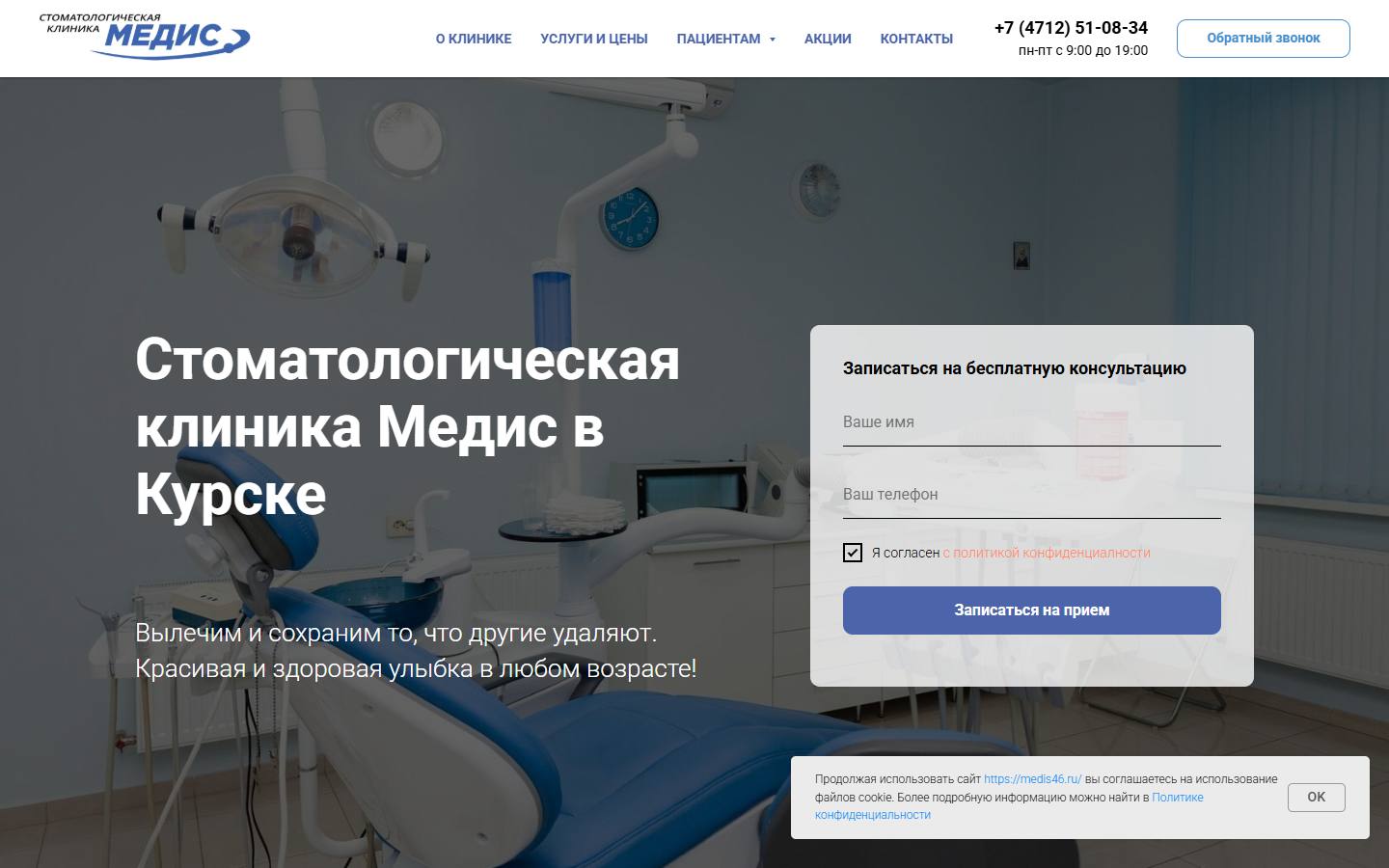Click the Обратный звонок button

pyautogui.click(x=1264, y=39)
